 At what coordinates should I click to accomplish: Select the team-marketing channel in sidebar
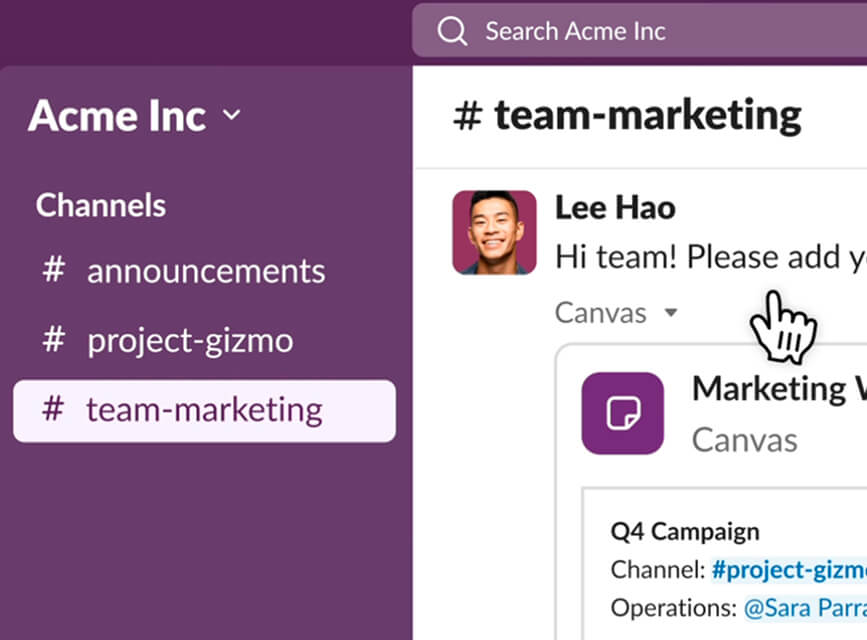pyautogui.click(x=205, y=410)
